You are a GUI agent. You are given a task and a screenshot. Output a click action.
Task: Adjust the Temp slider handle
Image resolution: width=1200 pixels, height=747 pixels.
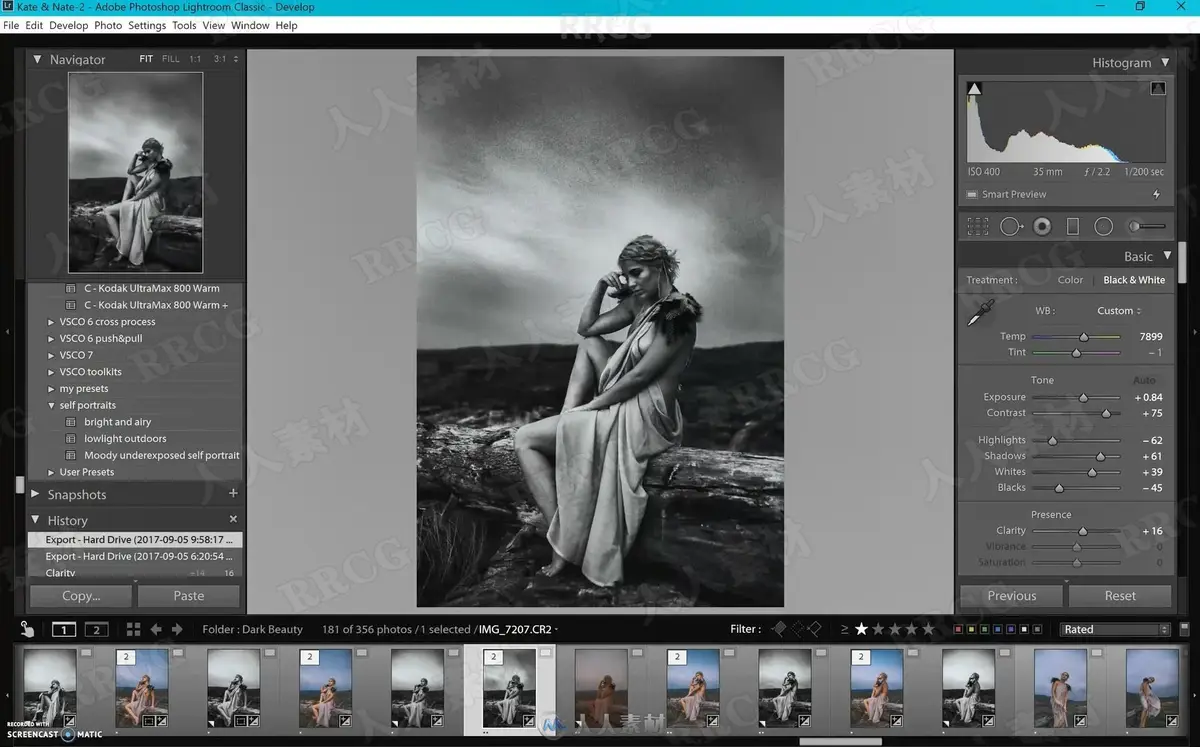[1084, 337]
